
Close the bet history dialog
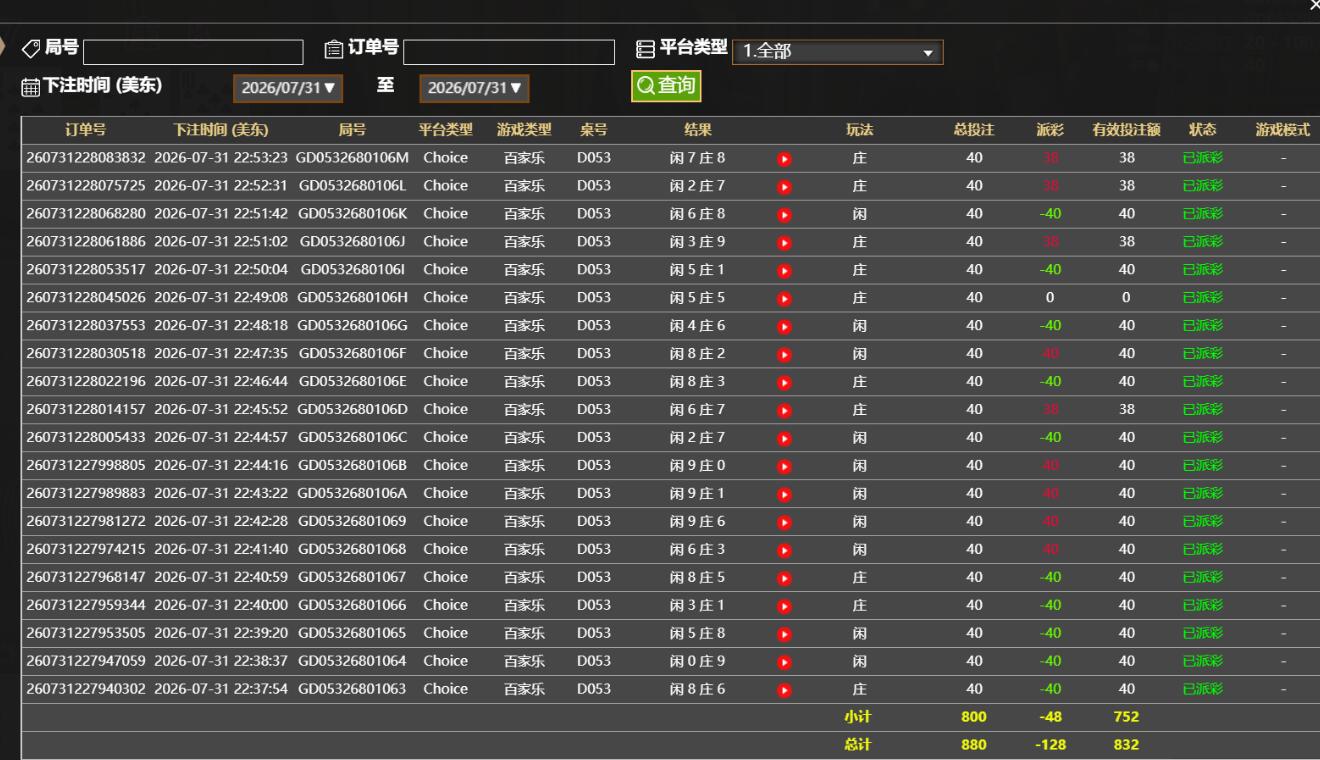point(1314,6)
